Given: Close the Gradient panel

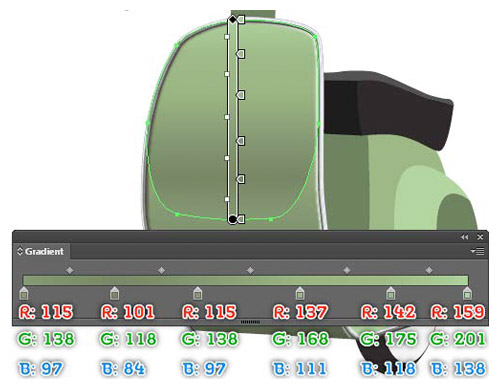Looking at the screenshot, I should click(480, 237).
